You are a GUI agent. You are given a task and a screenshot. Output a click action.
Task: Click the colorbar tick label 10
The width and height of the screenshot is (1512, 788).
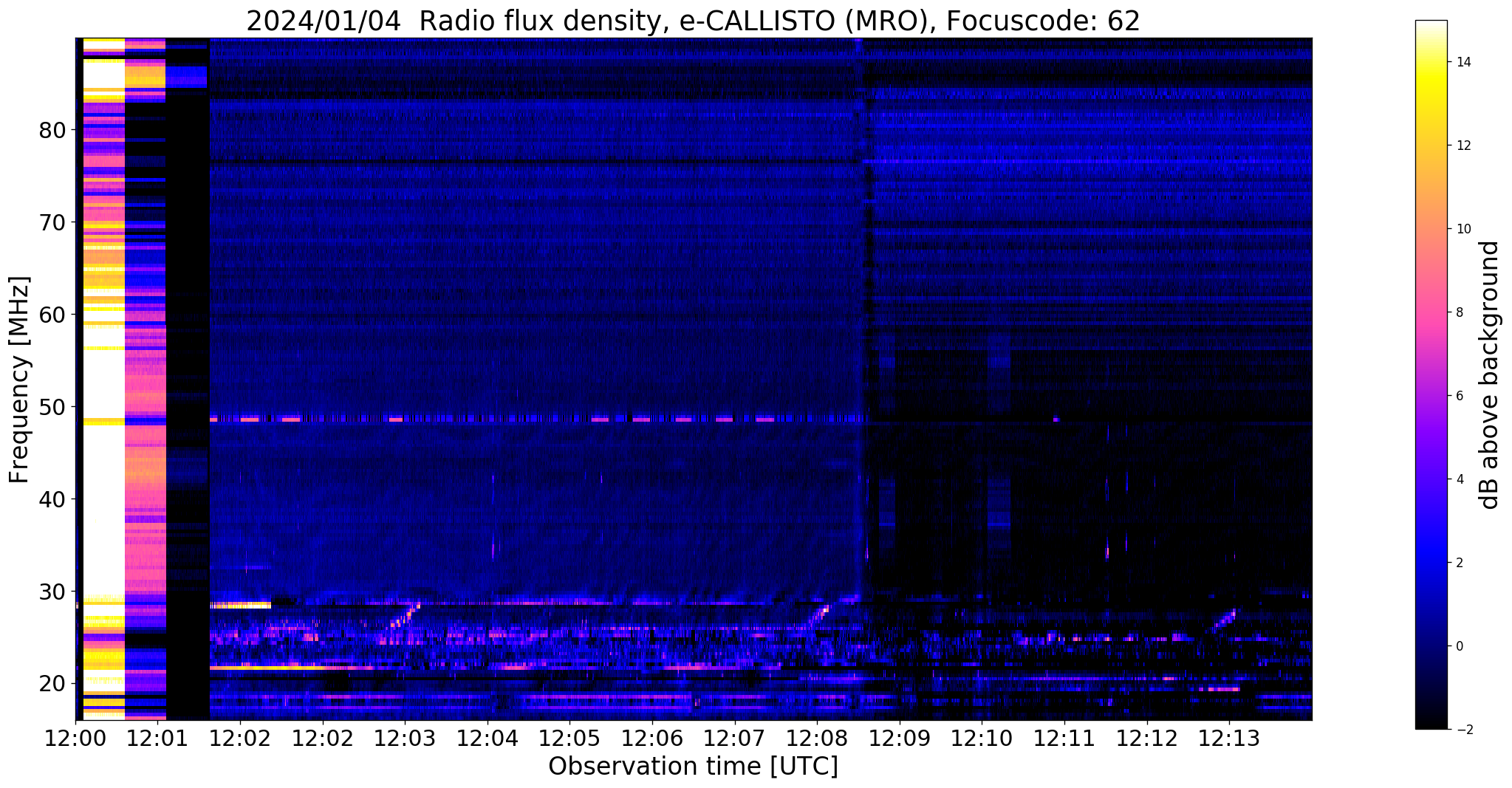[x=1463, y=229]
